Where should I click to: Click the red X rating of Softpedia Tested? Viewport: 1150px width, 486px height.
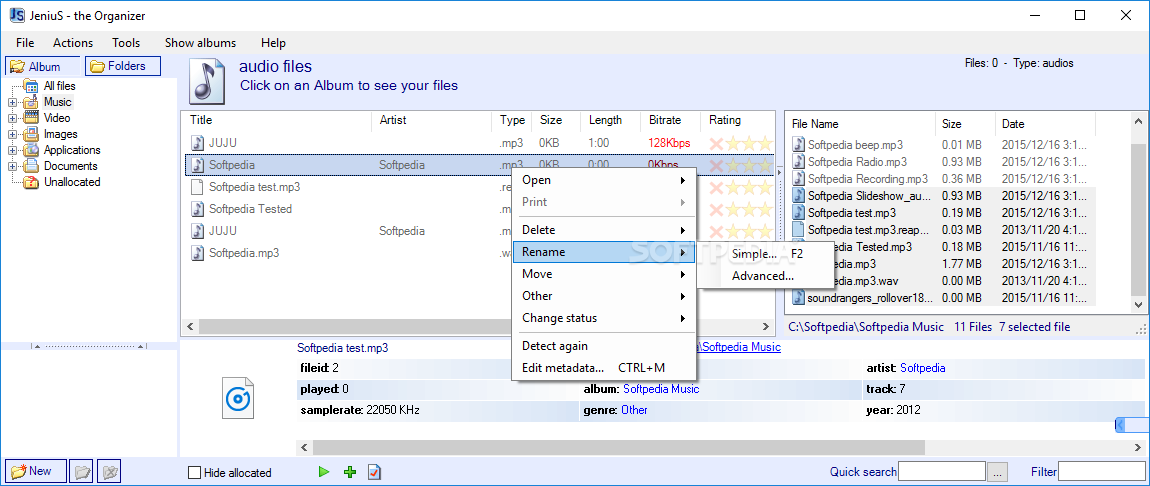point(717,210)
